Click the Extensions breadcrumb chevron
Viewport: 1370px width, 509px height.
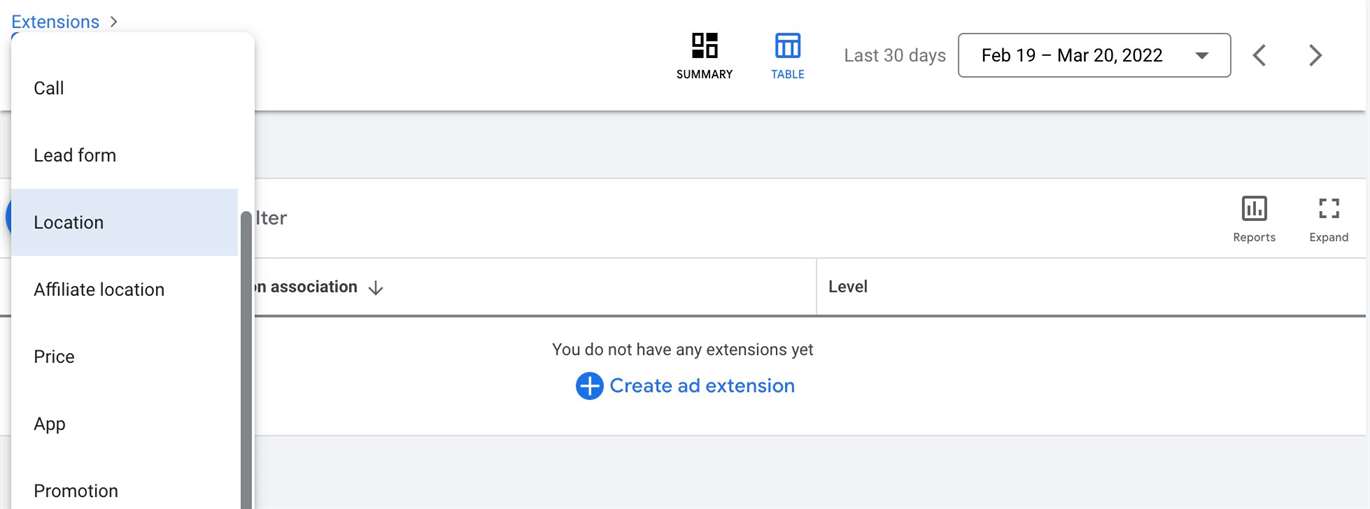click(113, 21)
